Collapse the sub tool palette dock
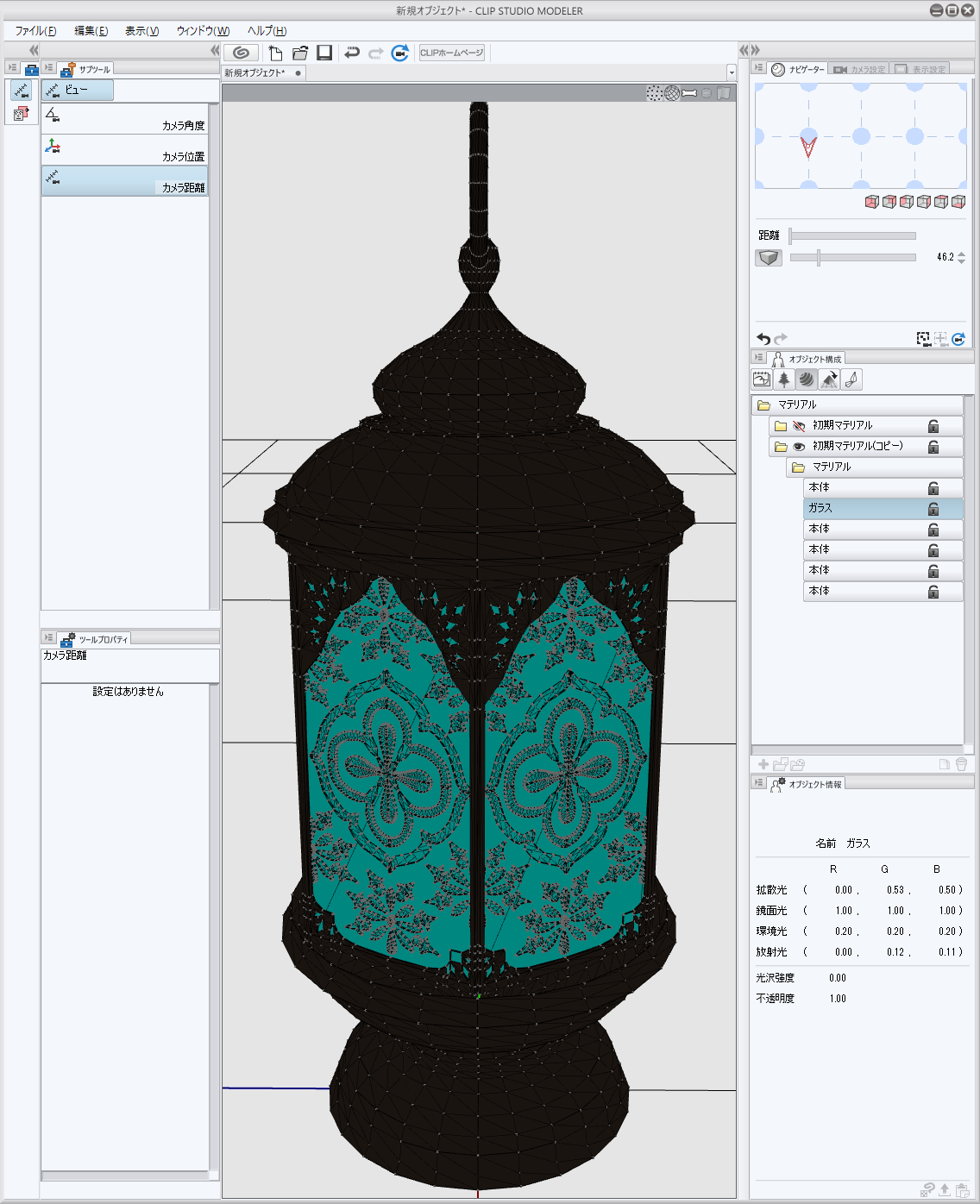Screen dimensions: 980x1204 pyautogui.click(x=215, y=51)
